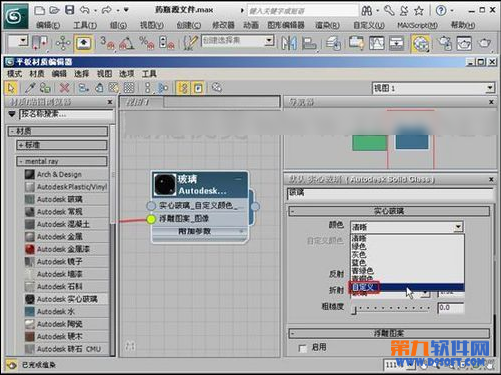Click the Edit Named Selection Sets icon
This screenshot has height=375, width=501.
pos(191,43)
